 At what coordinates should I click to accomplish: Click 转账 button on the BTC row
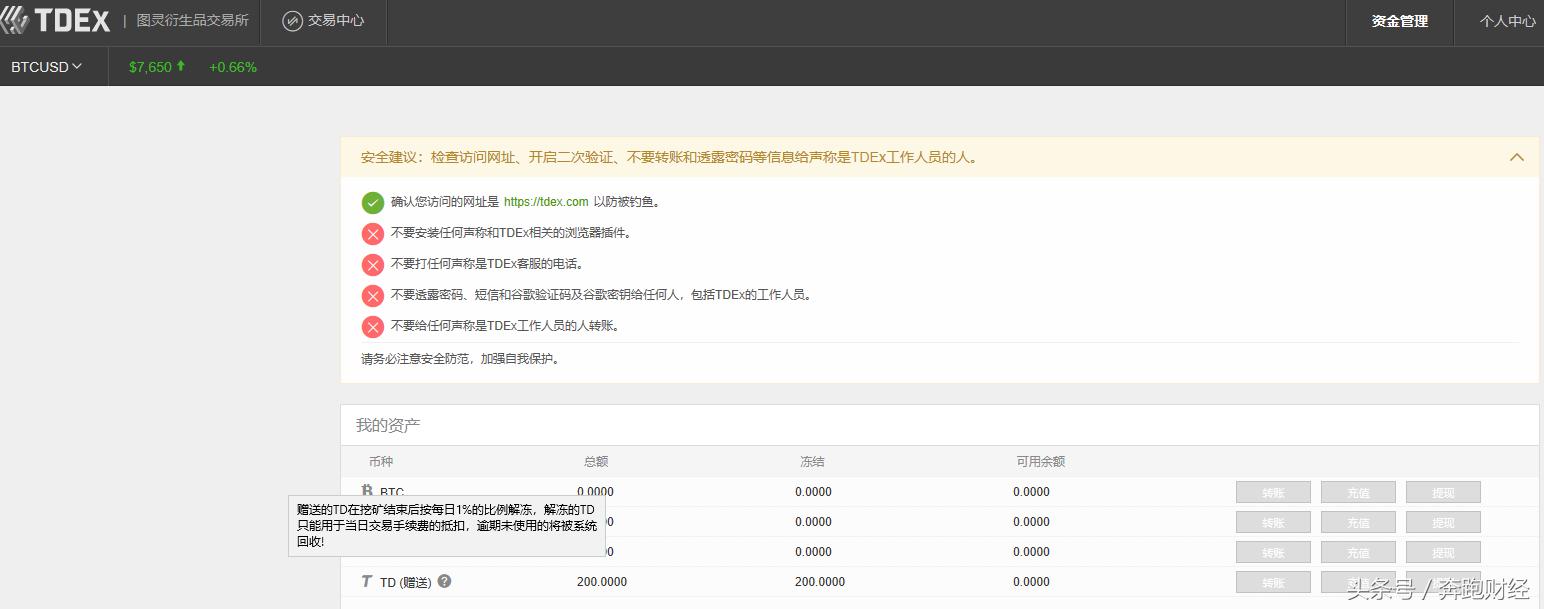[x=1273, y=491]
